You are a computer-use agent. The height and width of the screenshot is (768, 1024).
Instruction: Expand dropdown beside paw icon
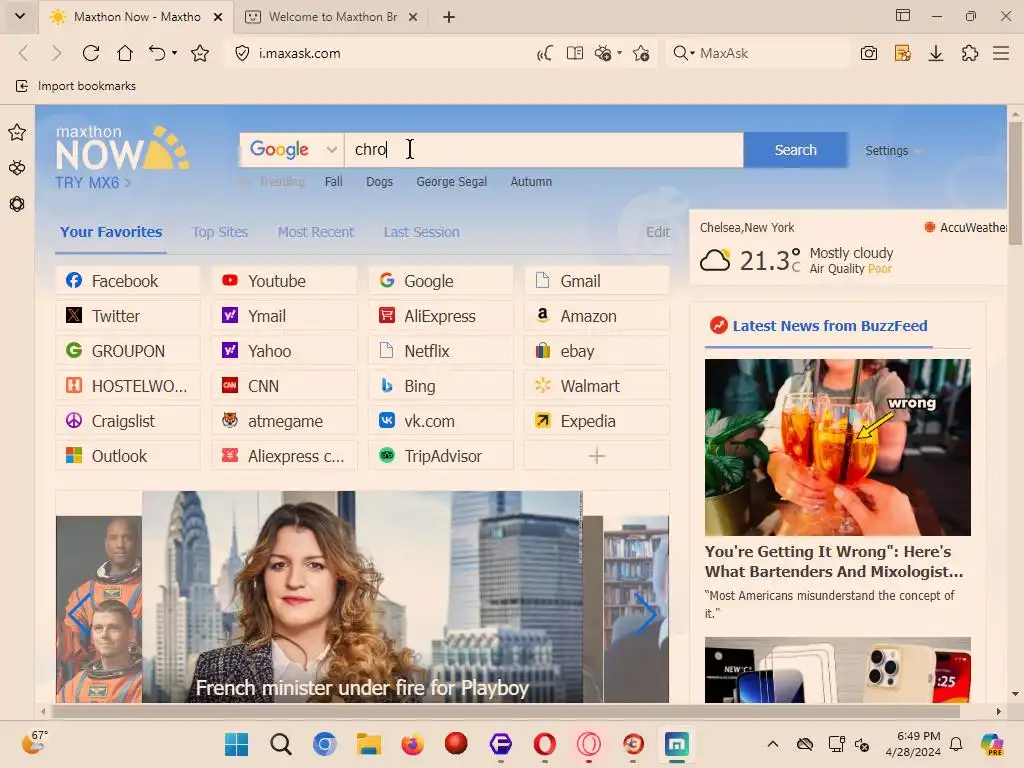619,53
